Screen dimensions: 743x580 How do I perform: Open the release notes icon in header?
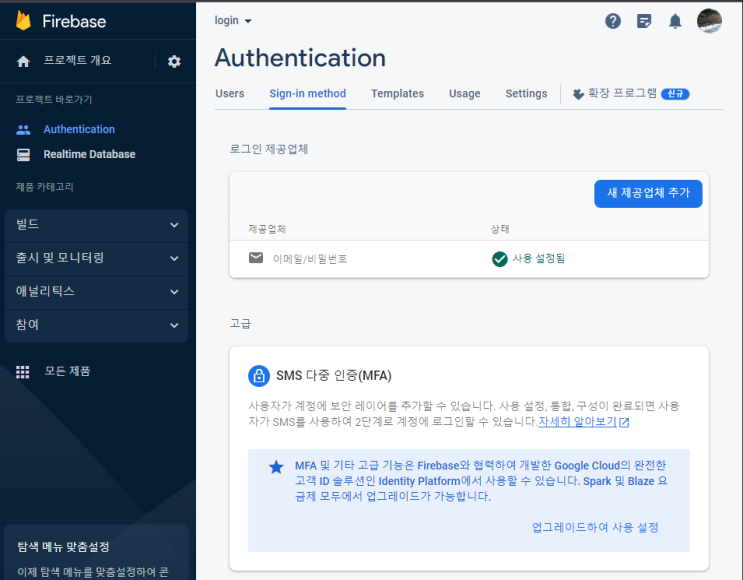coord(644,21)
